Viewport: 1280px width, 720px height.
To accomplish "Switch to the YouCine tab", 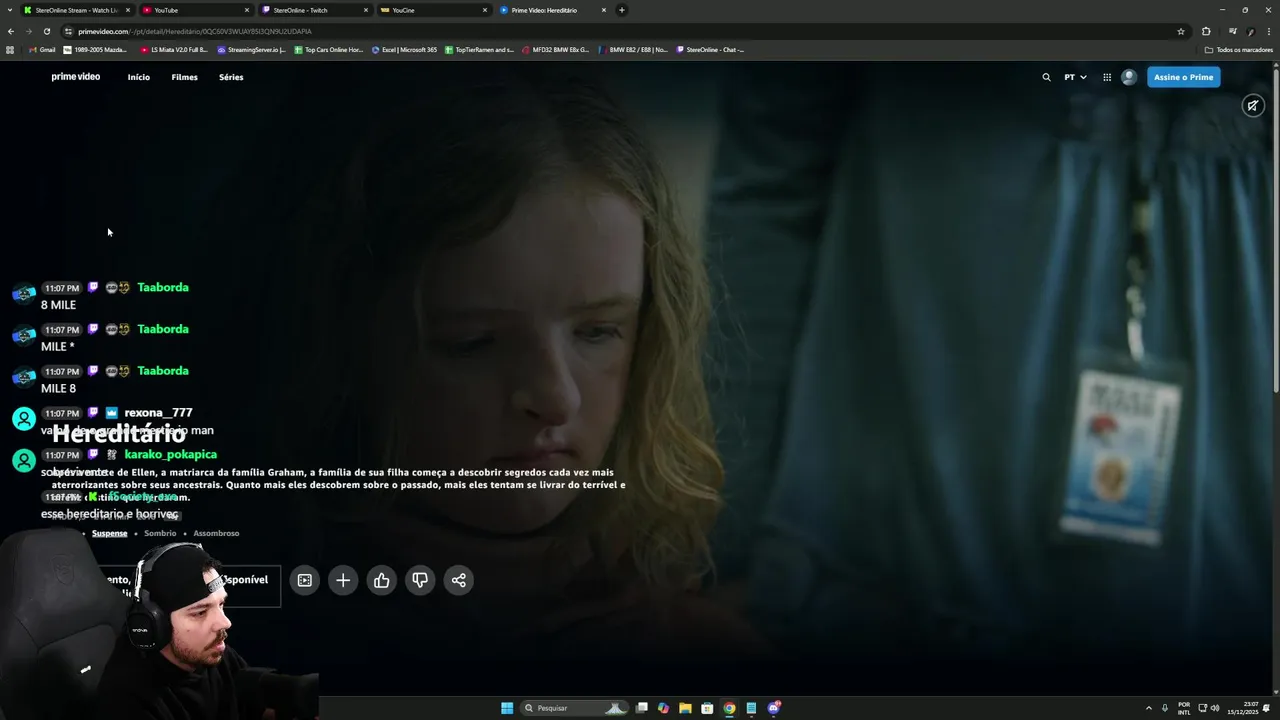I will click(x=433, y=10).
